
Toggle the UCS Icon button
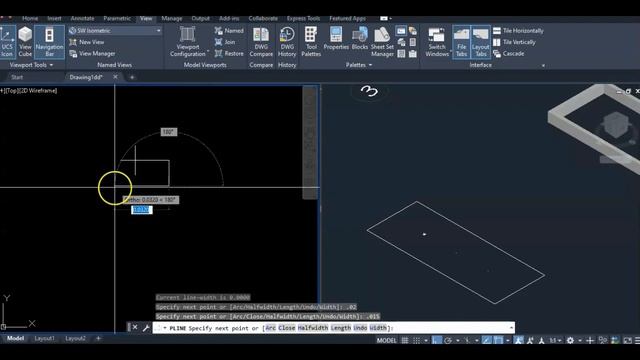7,42
